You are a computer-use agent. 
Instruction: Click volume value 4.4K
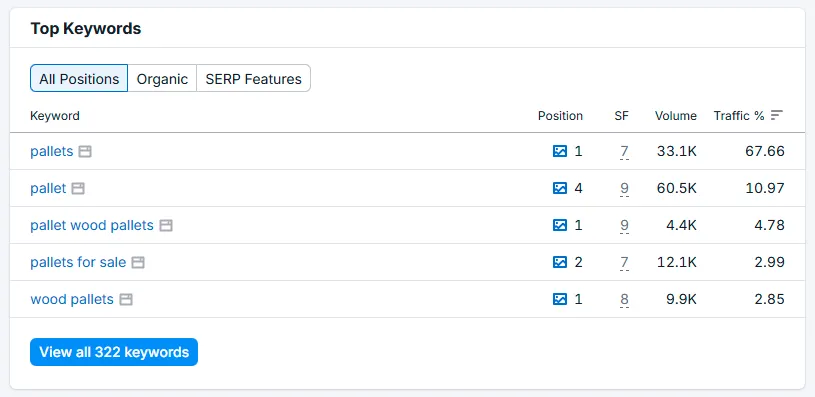click(681, 225)
